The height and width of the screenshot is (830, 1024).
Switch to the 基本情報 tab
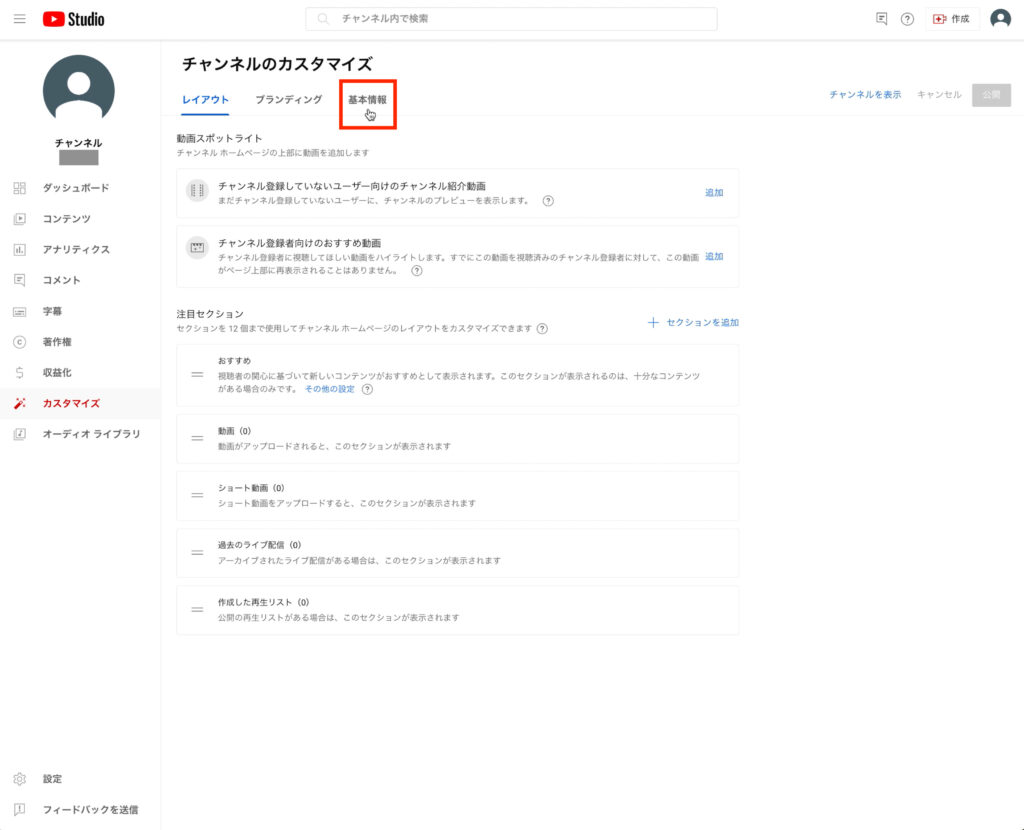[367, 100]
